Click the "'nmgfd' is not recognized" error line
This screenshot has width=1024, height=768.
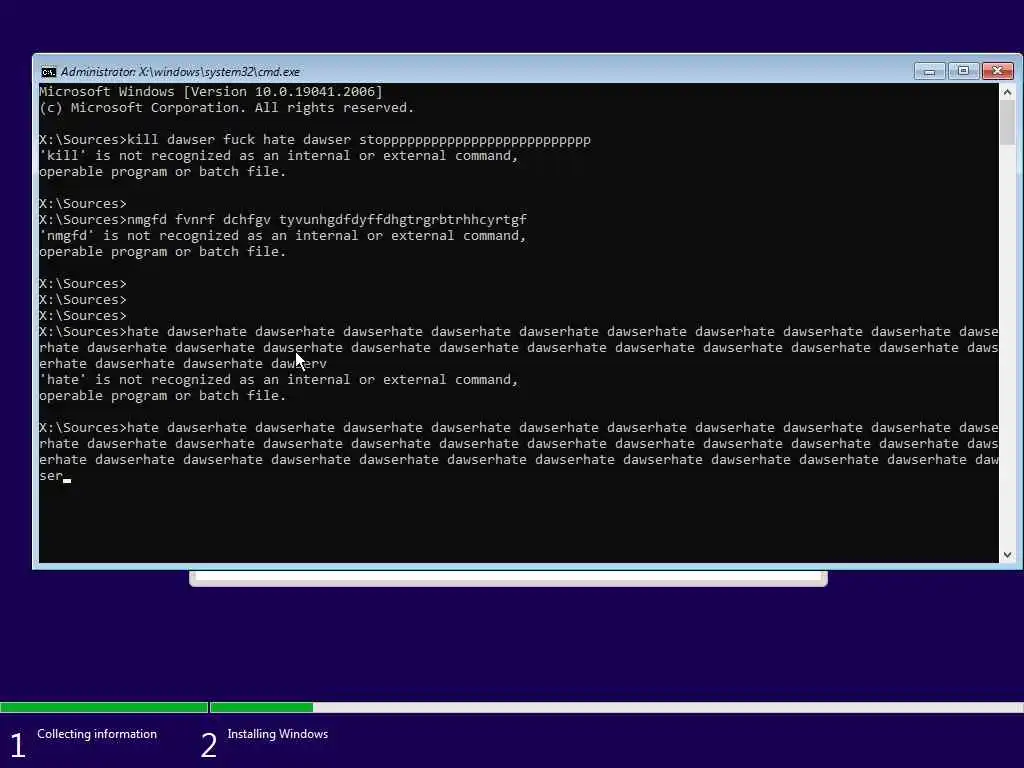(x=283, y=236)
